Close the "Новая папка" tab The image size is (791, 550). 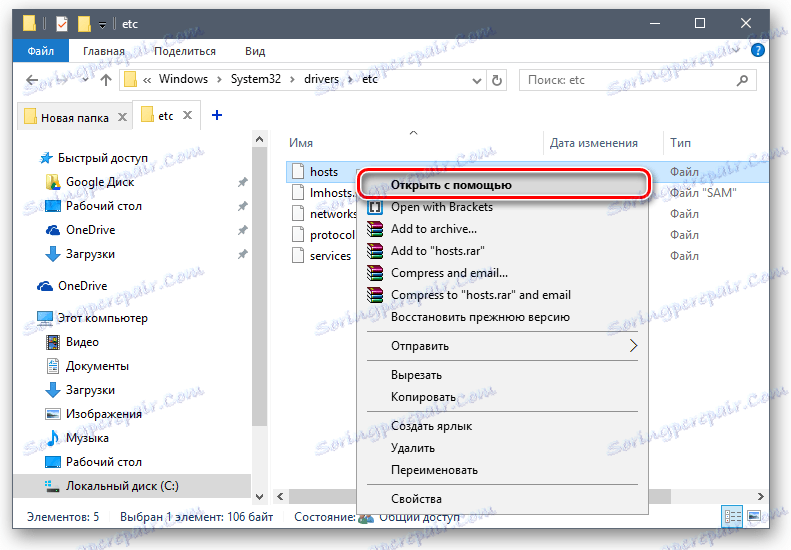[x=122, y=117]
